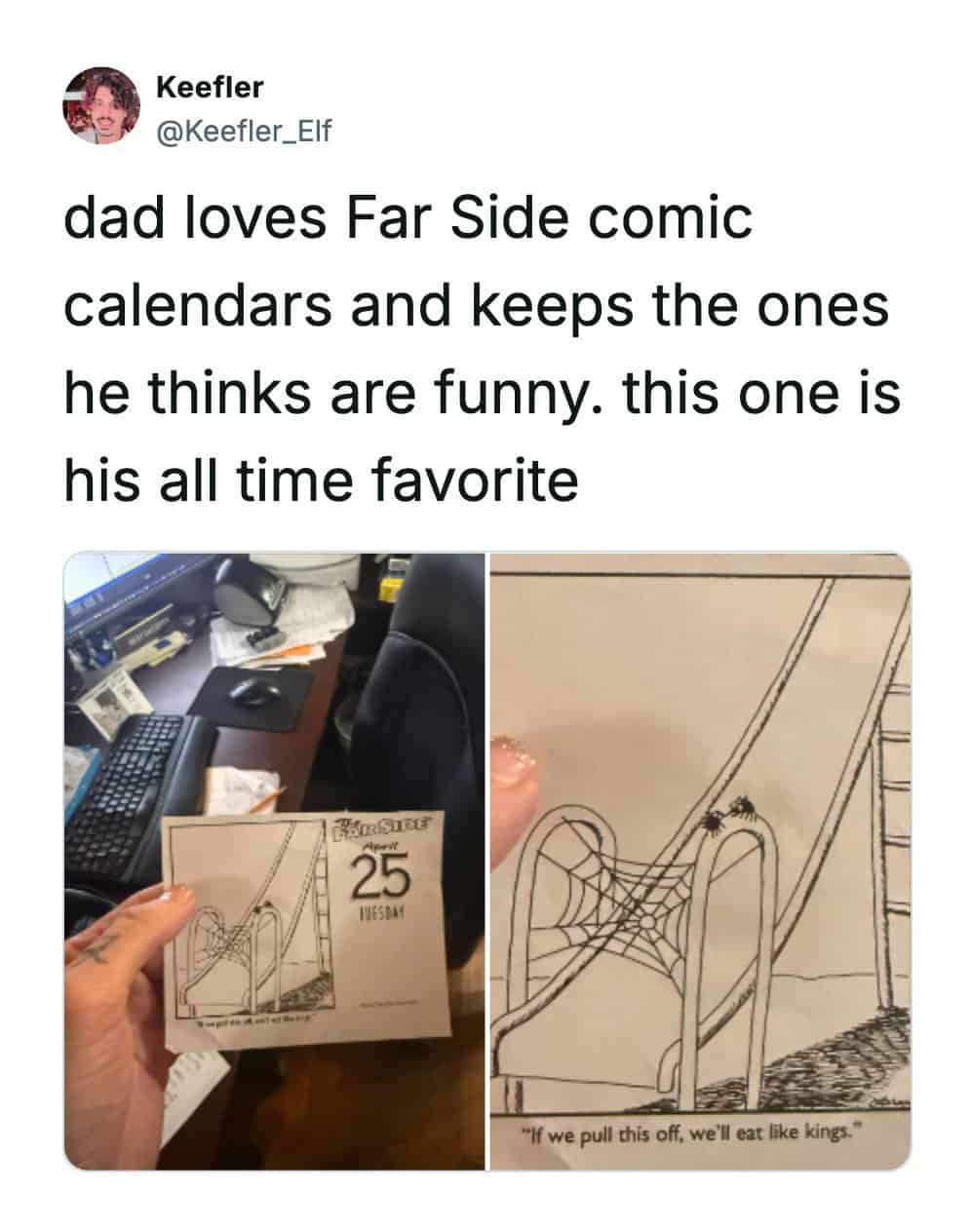Open the right close-up comic photo
This screenshot has width=971, height=1232.
(699, 861)
